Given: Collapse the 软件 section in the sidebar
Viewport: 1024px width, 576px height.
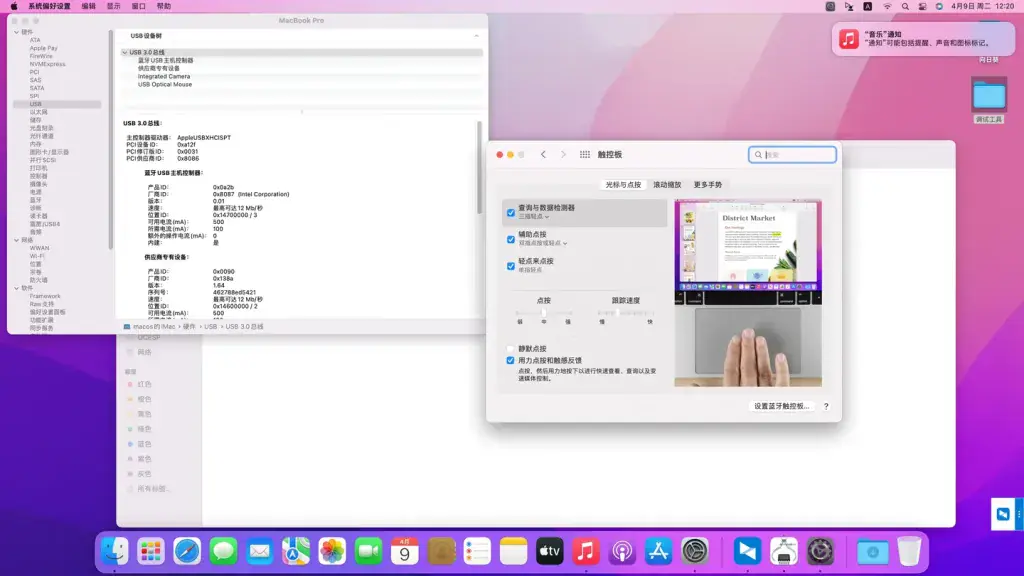Looking at the screenshot, I should click(x=17, y=288).
